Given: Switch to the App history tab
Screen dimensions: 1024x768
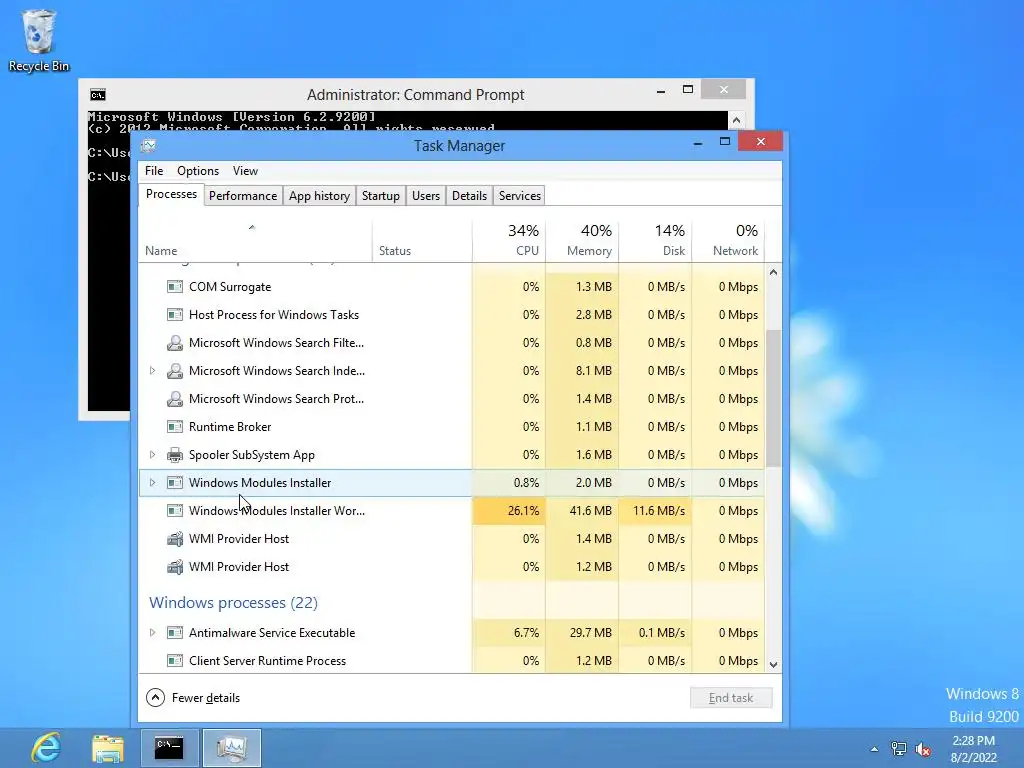Looking at the screenshot, I should [319, 196].
